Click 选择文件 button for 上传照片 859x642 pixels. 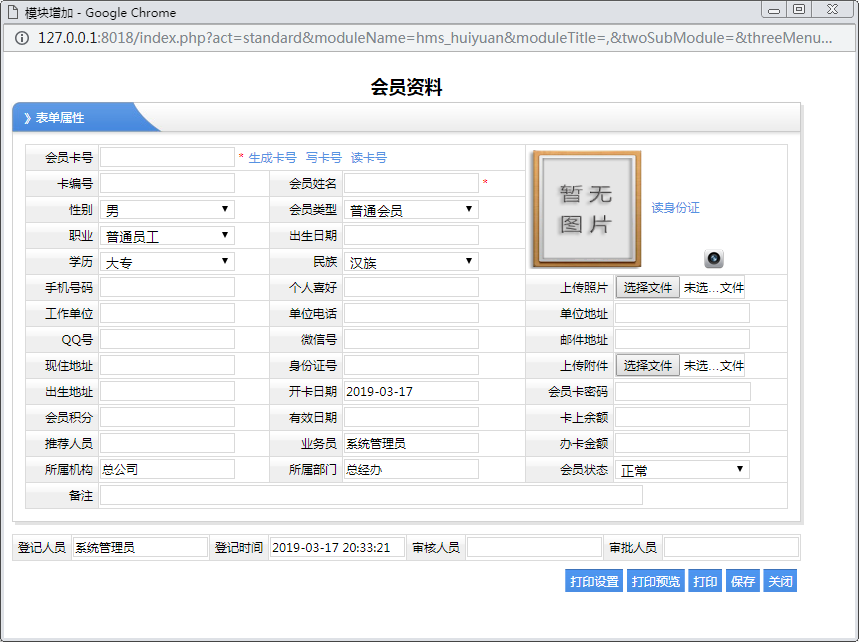tap(647, 288)
